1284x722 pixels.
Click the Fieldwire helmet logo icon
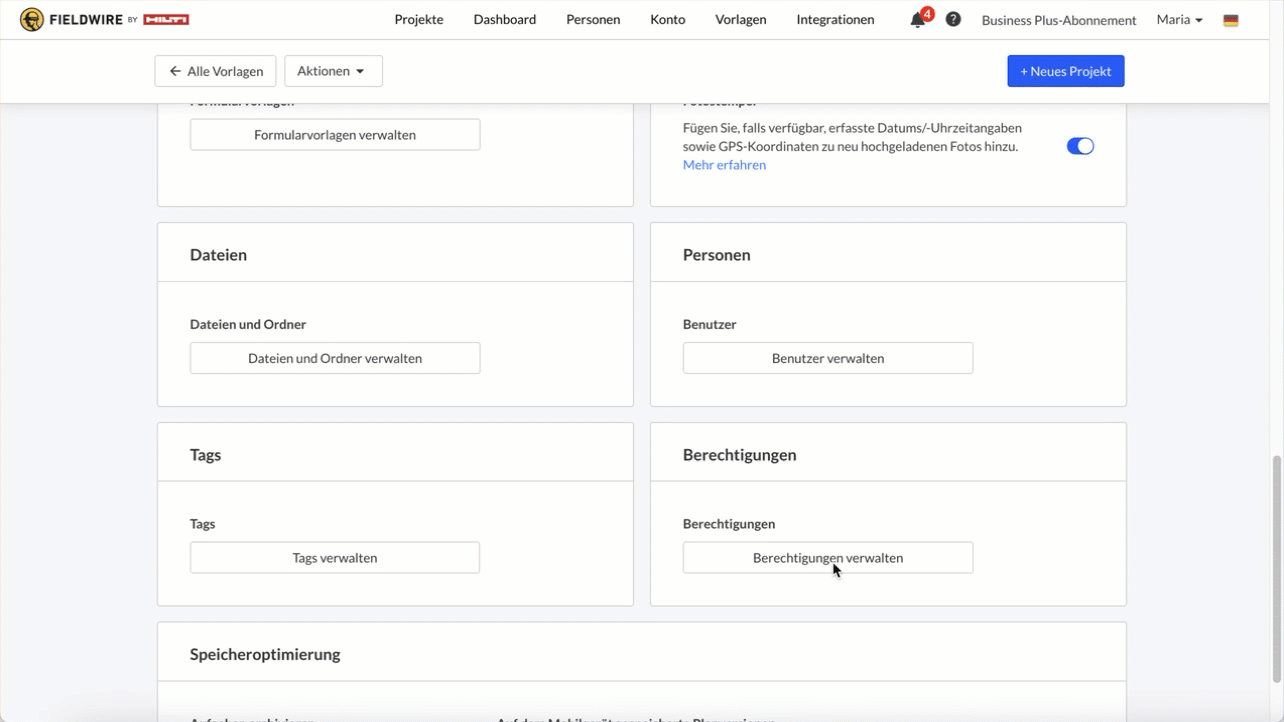tap(32, 20)
